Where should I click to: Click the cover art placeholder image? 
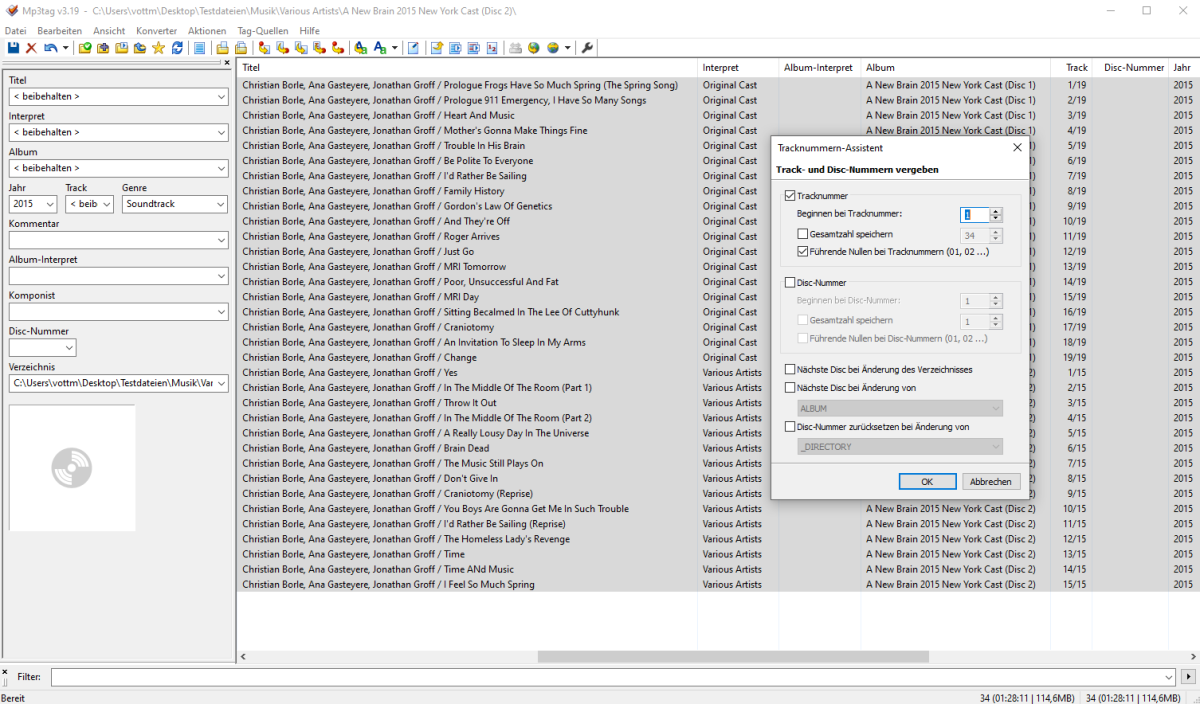72,468
